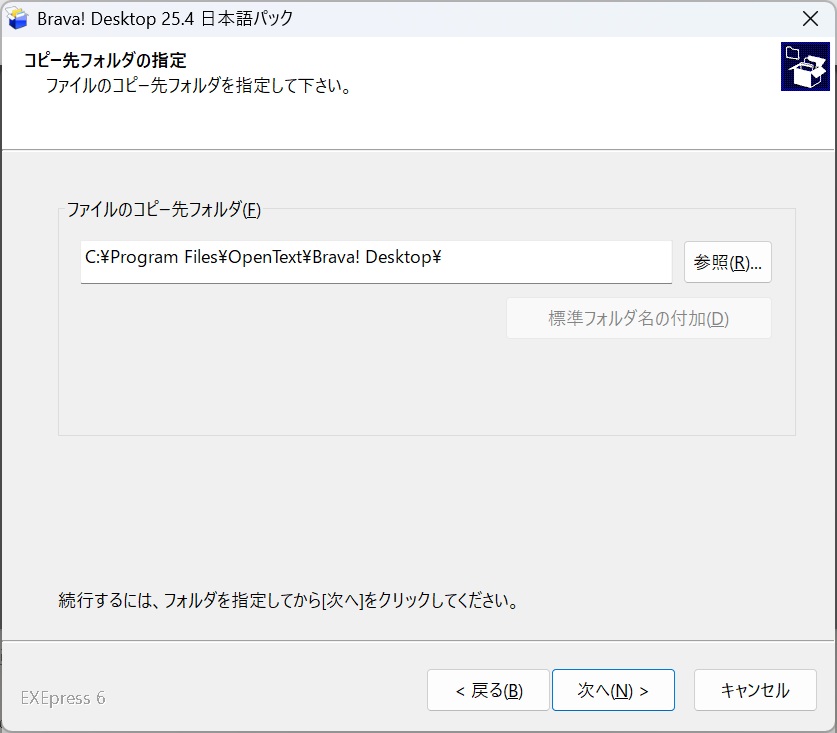
Task: Click the ファイルのコピー先フォルダ(F) group label
Action: (163, 210)
